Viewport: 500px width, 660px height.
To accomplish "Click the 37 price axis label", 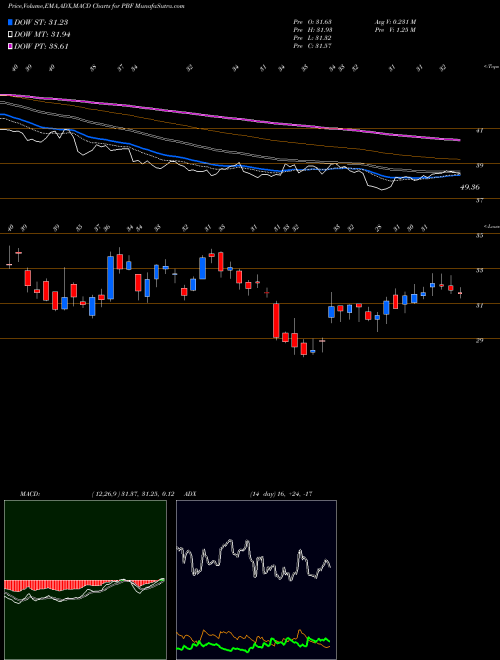I will (x=479, y=201).
